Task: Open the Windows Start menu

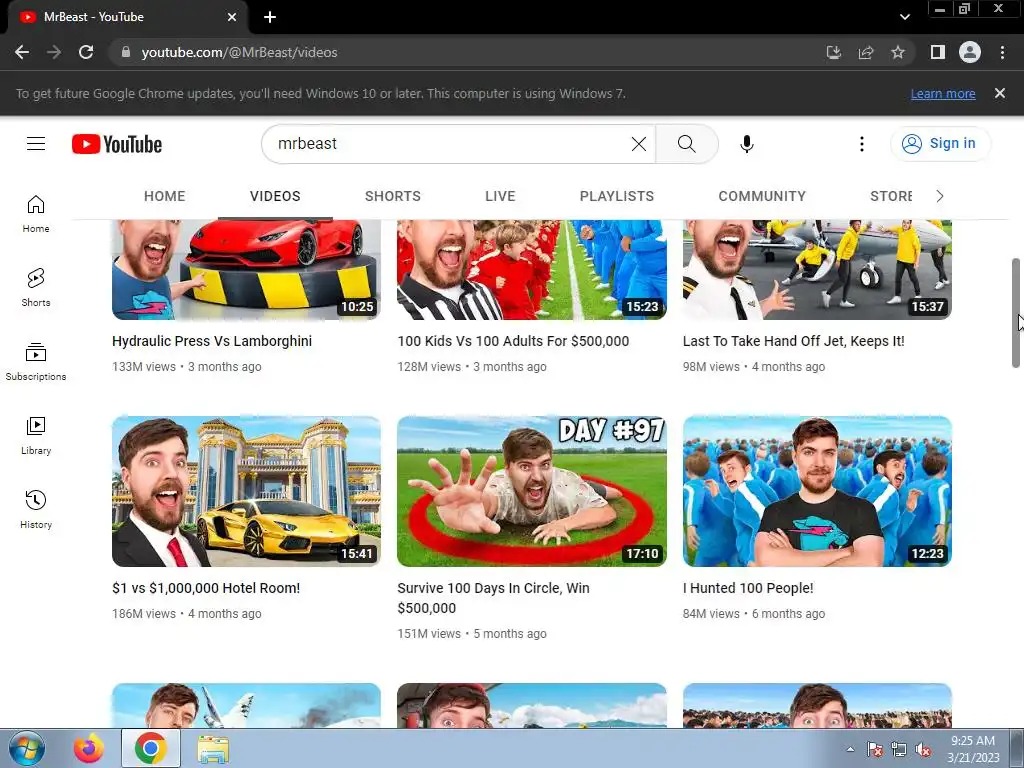Action: (x=27, y=748)
